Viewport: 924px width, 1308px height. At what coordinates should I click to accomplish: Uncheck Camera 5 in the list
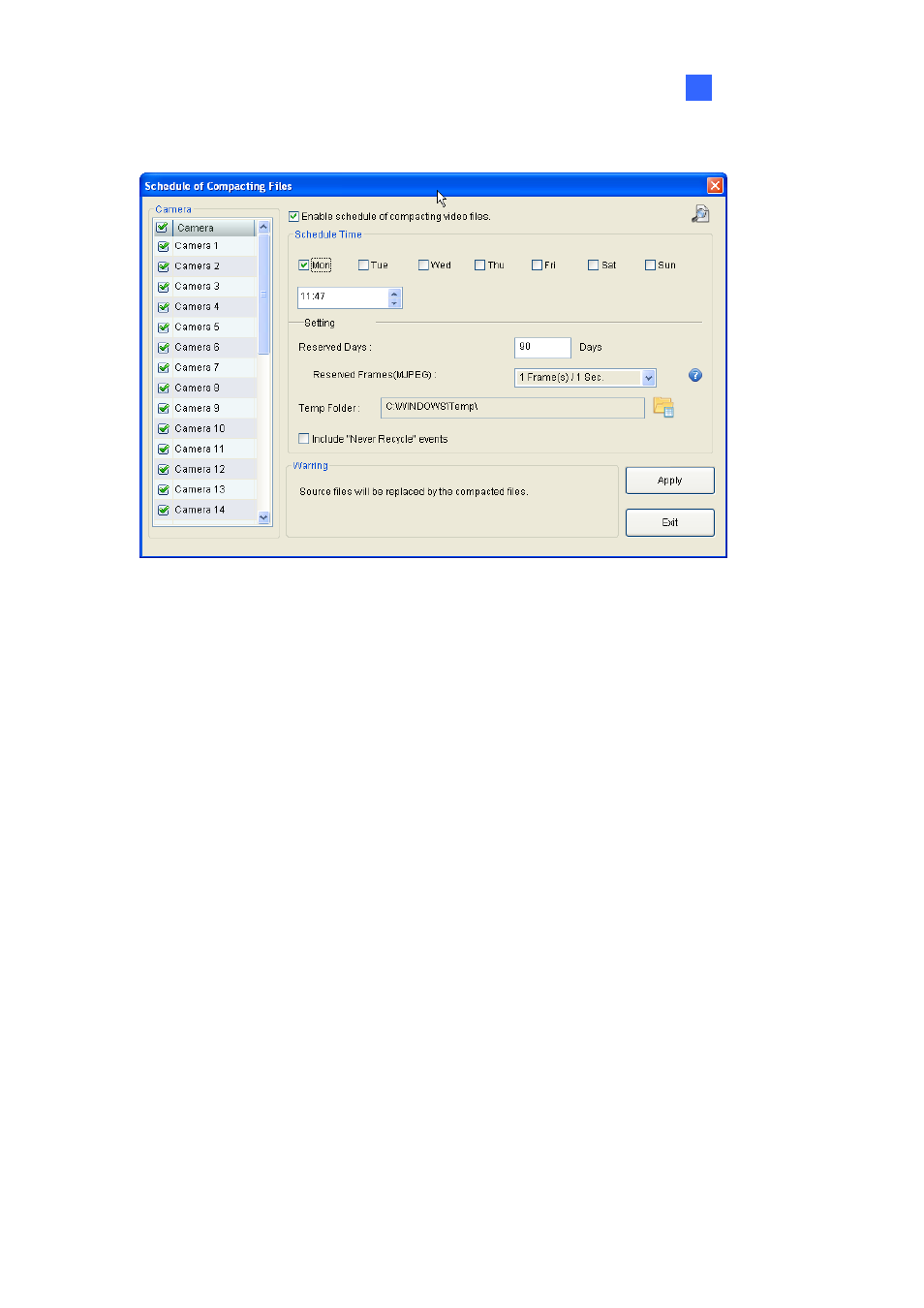tap(164, 328)
